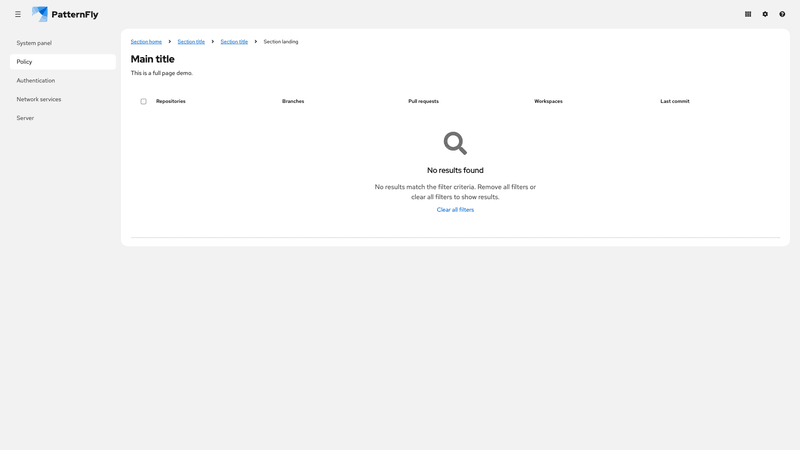This screenshot has height=450, width=800.
Task: Open the application launcher grid icon
Action: 748,14
